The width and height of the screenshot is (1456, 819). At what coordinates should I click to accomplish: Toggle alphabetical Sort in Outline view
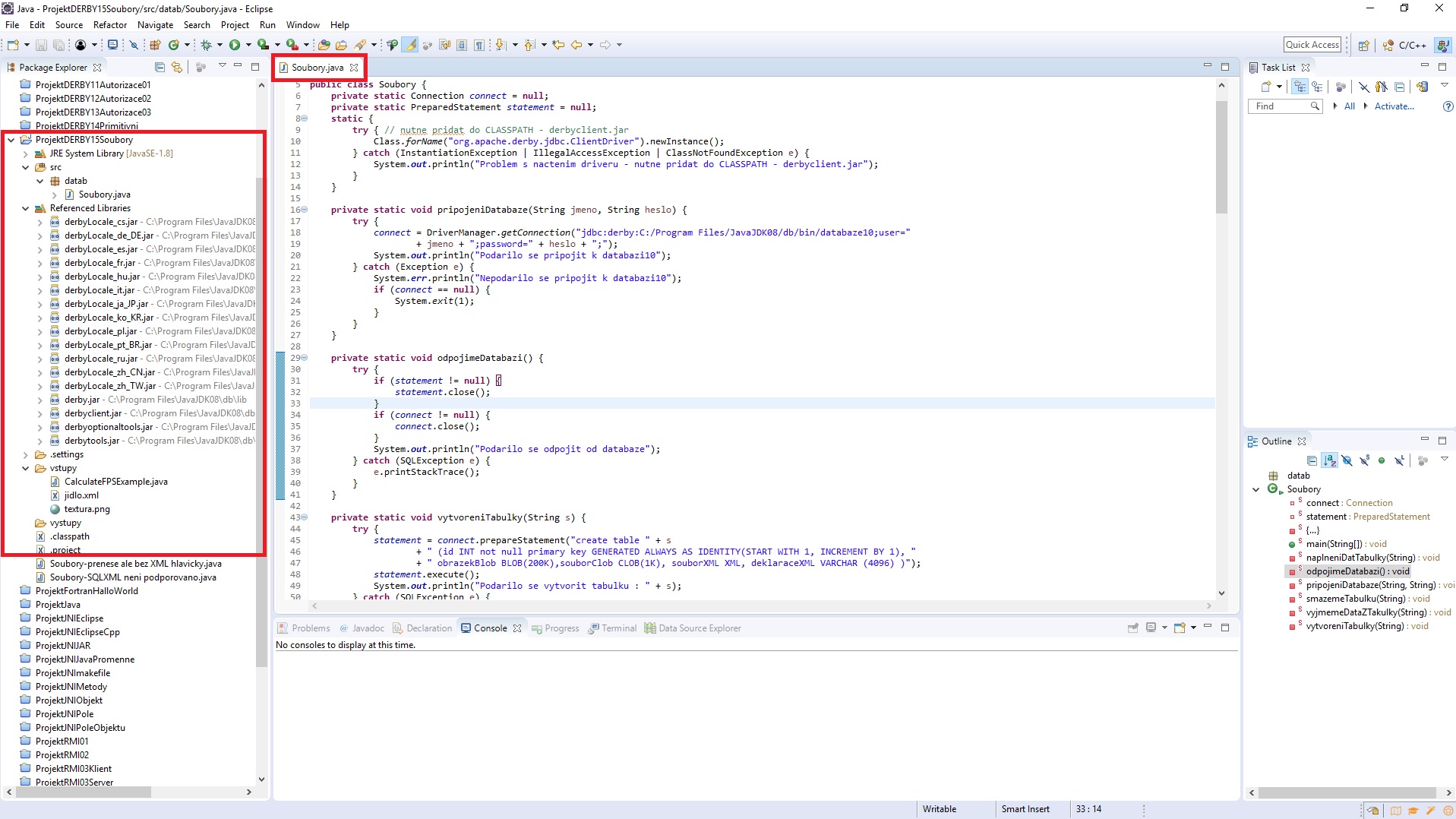pos(1329,460)
